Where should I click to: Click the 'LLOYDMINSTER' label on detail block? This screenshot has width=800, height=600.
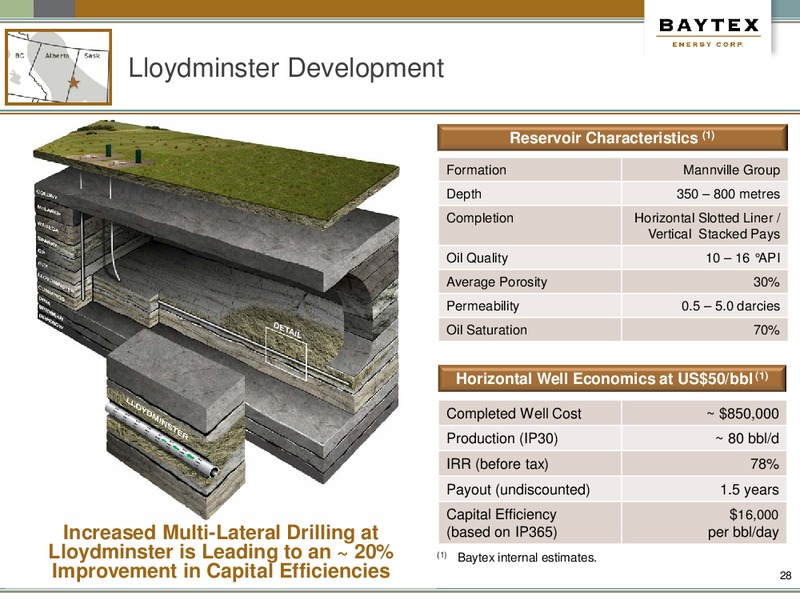(x=157, y=417)
